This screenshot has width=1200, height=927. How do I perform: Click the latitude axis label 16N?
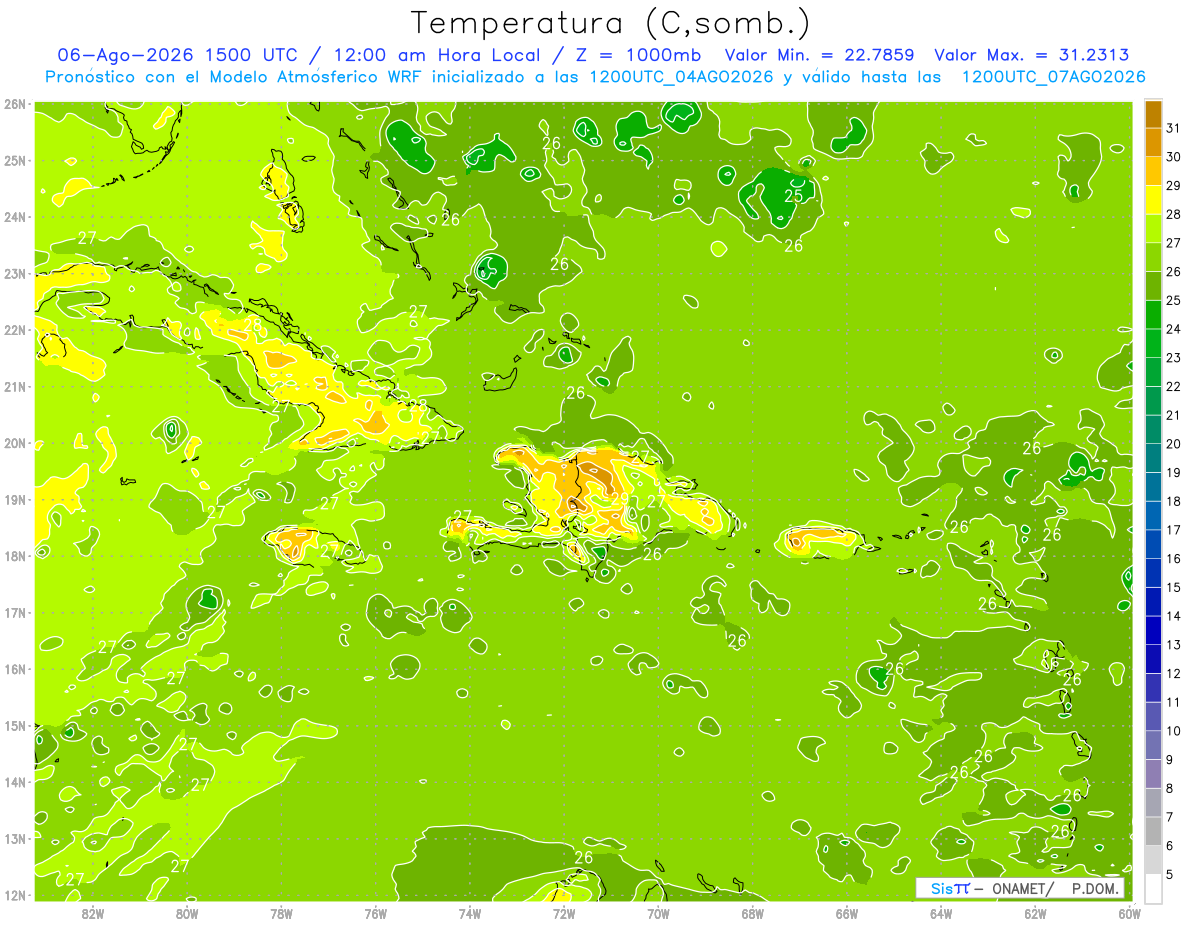coord(14,669)
